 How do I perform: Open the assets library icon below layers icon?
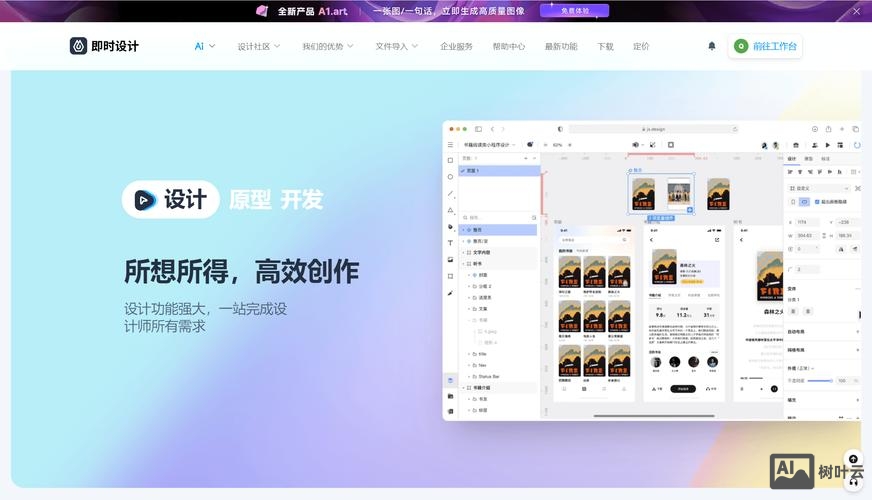[x=450, y=396]
